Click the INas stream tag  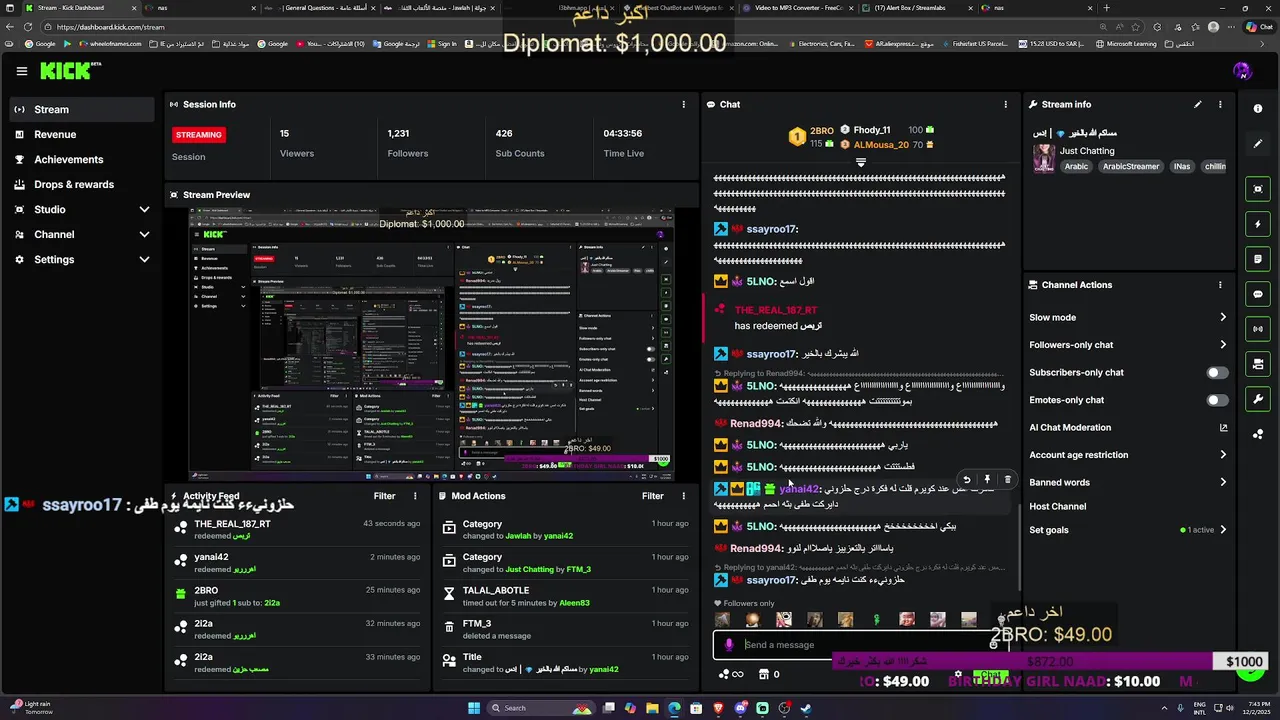coord(1182,167)
